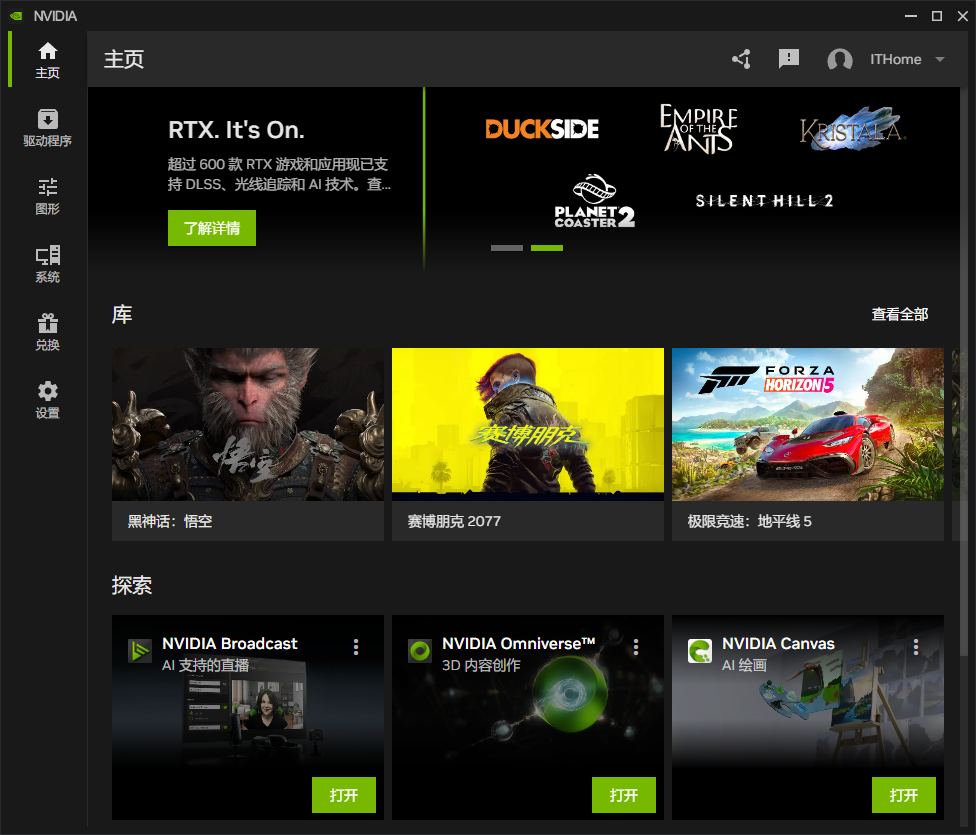
Task: Open 设置 from the sidebar
Action: click(47, 398)
